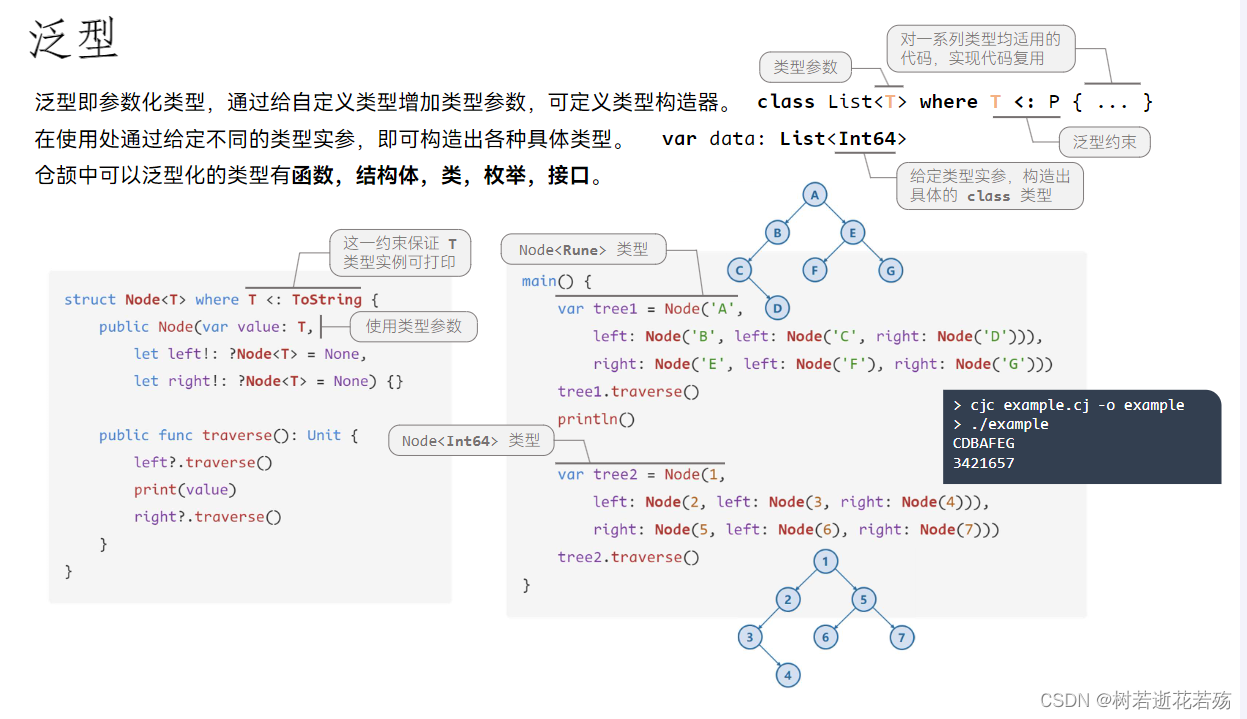This screenshot has height=719, width=1247.
Task: Click the line starting right: Node('E'
Action: [823, 364]
